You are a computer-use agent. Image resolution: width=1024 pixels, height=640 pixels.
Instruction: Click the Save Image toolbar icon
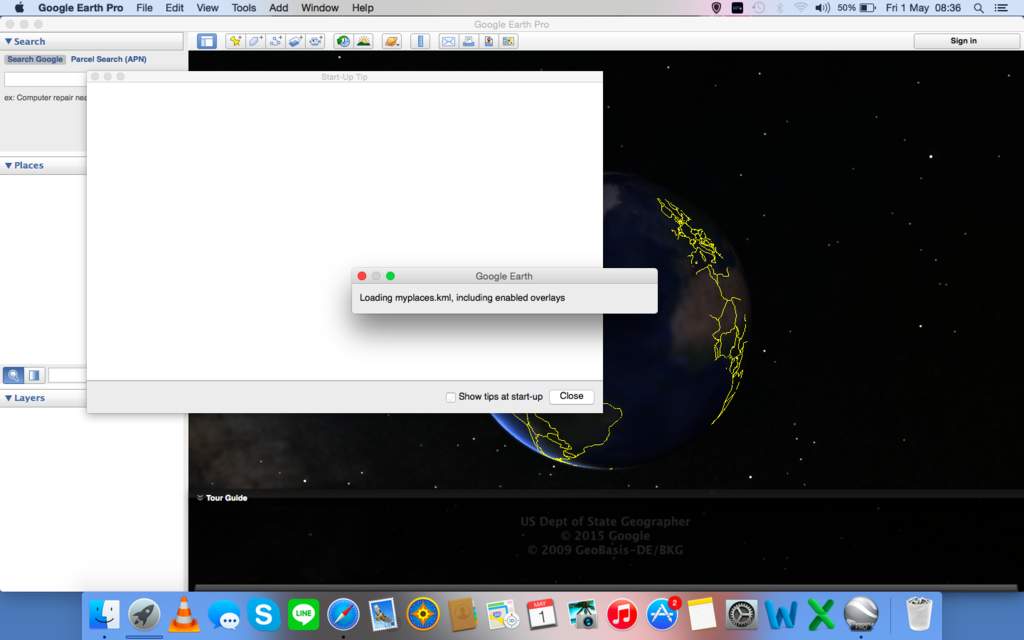tap(488, 41)
